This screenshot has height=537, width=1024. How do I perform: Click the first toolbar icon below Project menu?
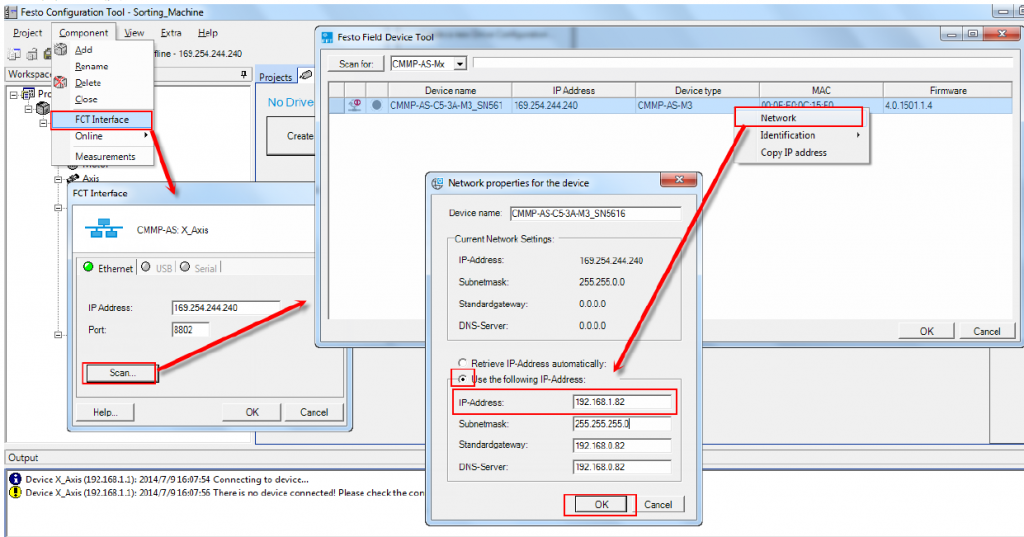14,54
